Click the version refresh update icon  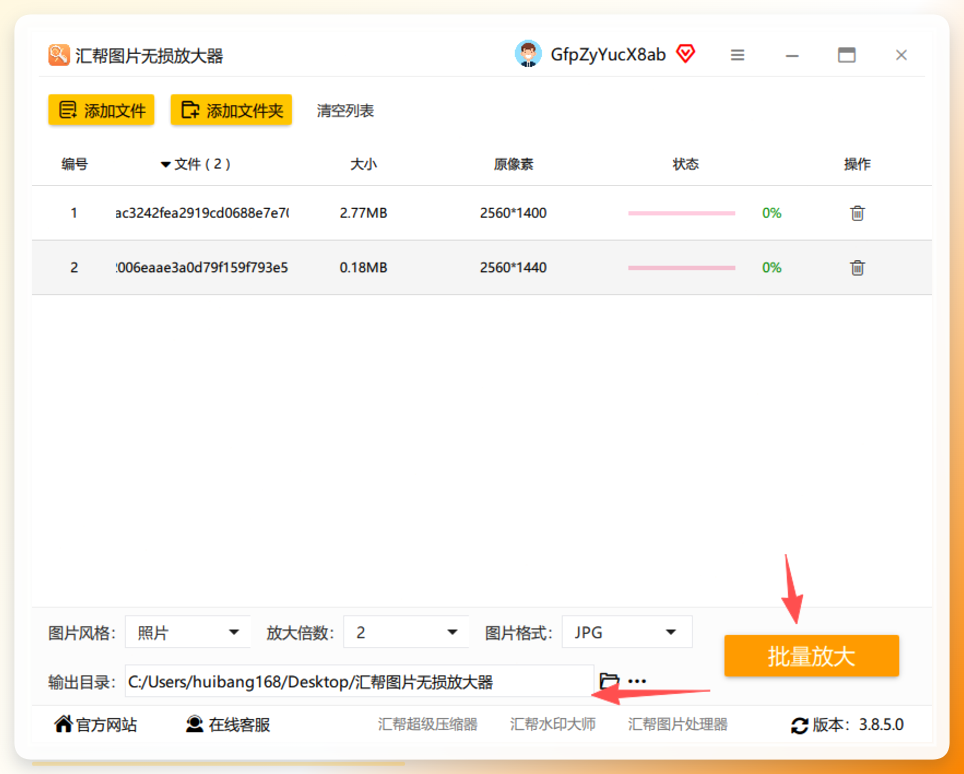[x=799, y=725]
